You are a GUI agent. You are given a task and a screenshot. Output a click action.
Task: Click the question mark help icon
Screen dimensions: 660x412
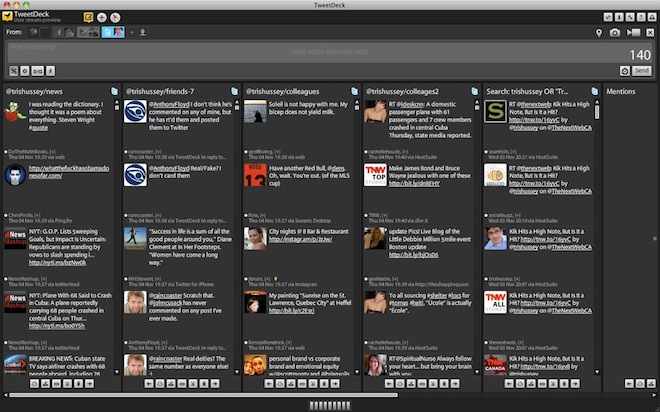coord(641,17)
